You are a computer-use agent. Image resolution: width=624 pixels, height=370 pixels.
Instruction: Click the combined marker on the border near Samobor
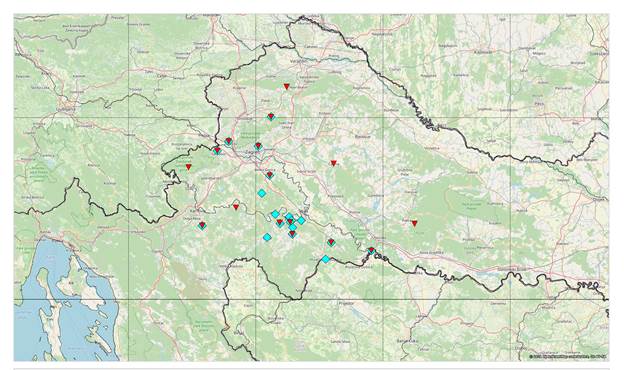click(x=217, y=150)
